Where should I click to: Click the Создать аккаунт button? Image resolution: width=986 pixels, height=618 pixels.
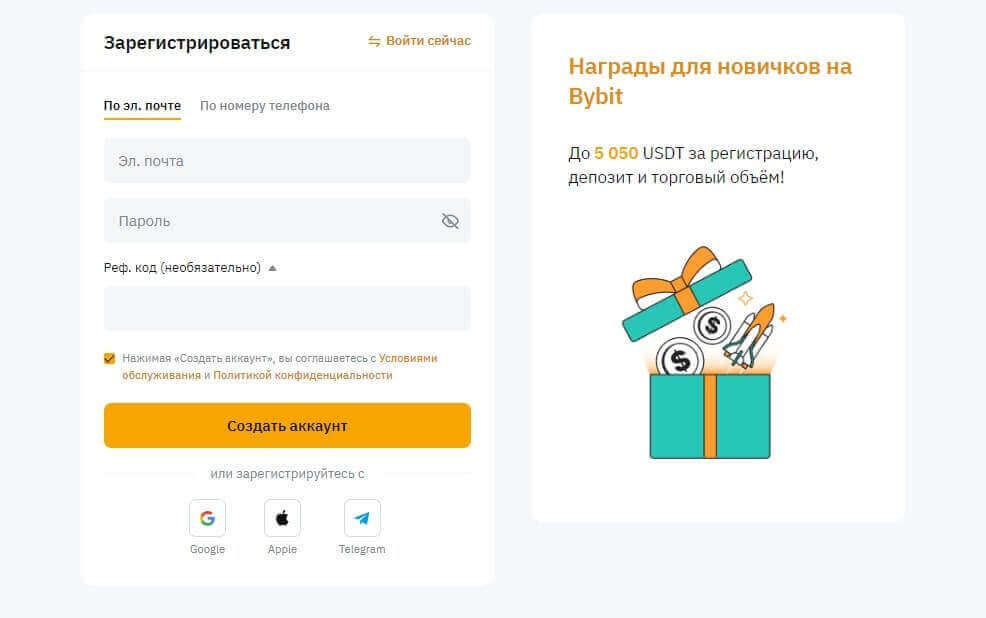287,426
